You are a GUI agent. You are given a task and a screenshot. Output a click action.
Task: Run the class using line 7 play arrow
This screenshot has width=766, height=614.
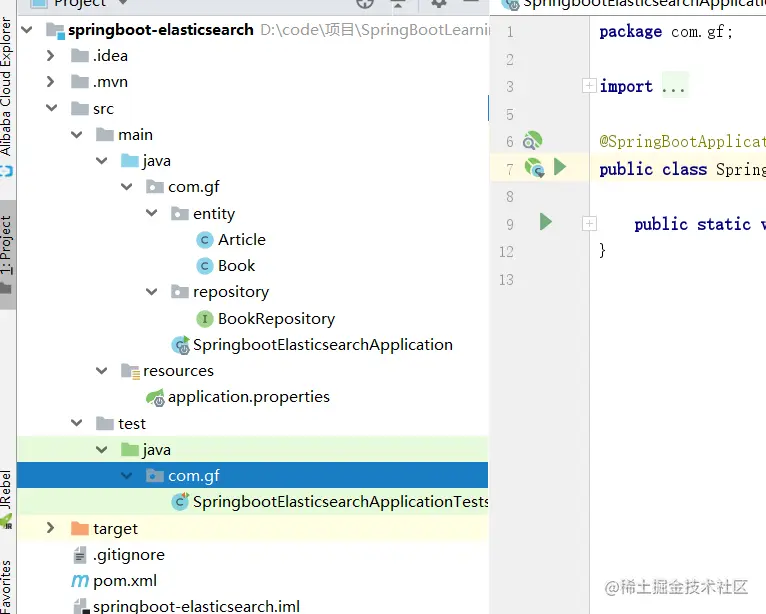560,167
